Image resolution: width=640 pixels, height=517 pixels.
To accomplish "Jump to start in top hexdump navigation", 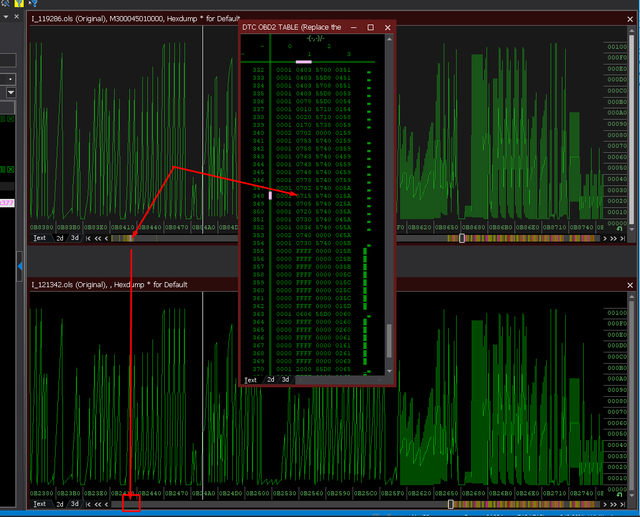I will click(x=88, y=238).
